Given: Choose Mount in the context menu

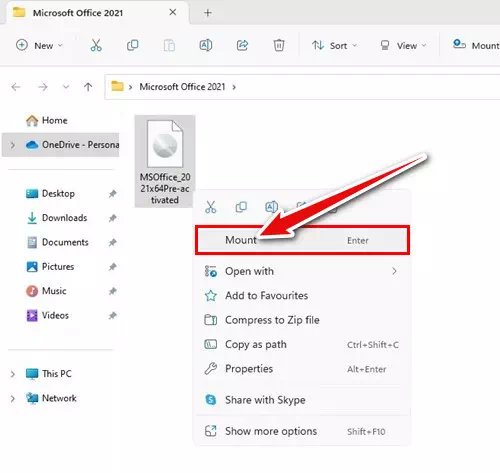Looking at the screenshot, I should point(302,240).
